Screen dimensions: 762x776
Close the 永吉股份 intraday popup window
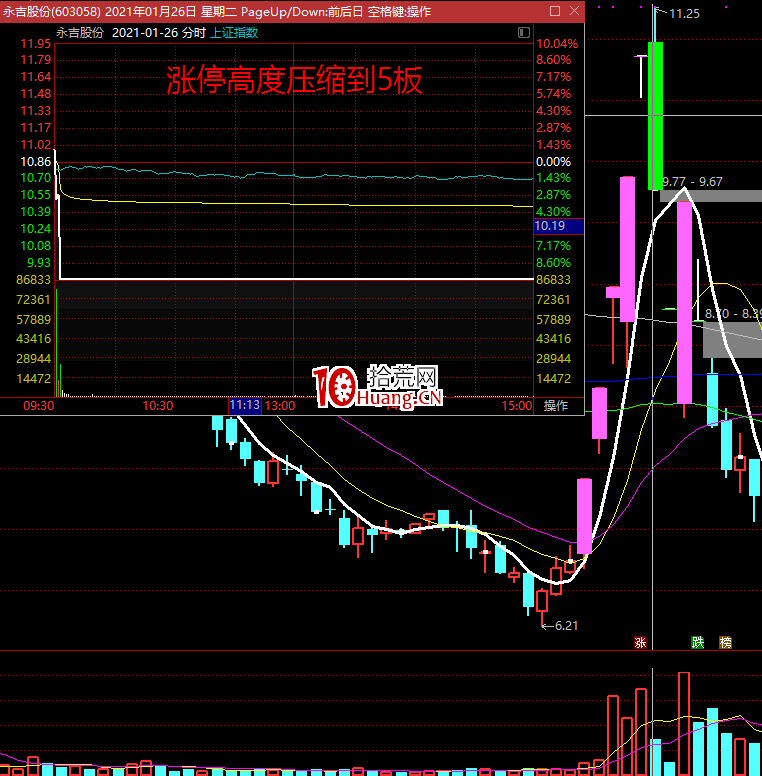pyautogui.click(x=574, y=11)
